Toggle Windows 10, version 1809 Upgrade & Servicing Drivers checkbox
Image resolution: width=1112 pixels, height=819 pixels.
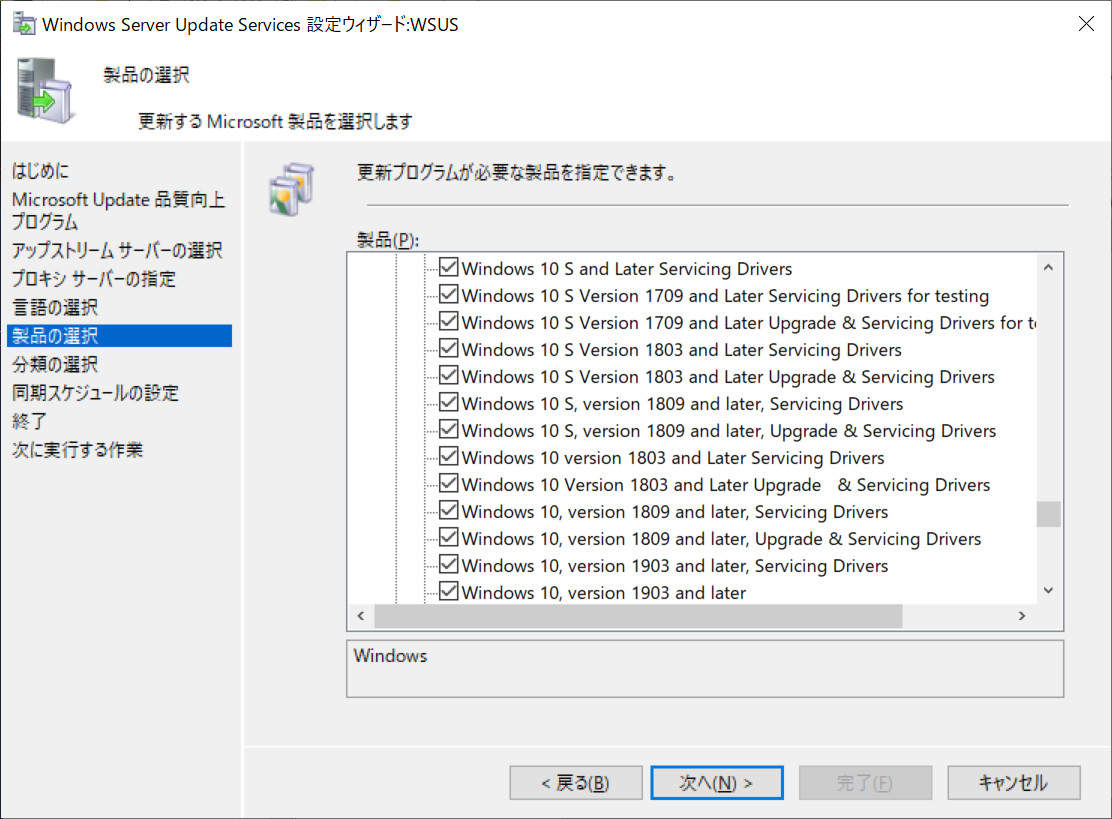coord(448,537)
